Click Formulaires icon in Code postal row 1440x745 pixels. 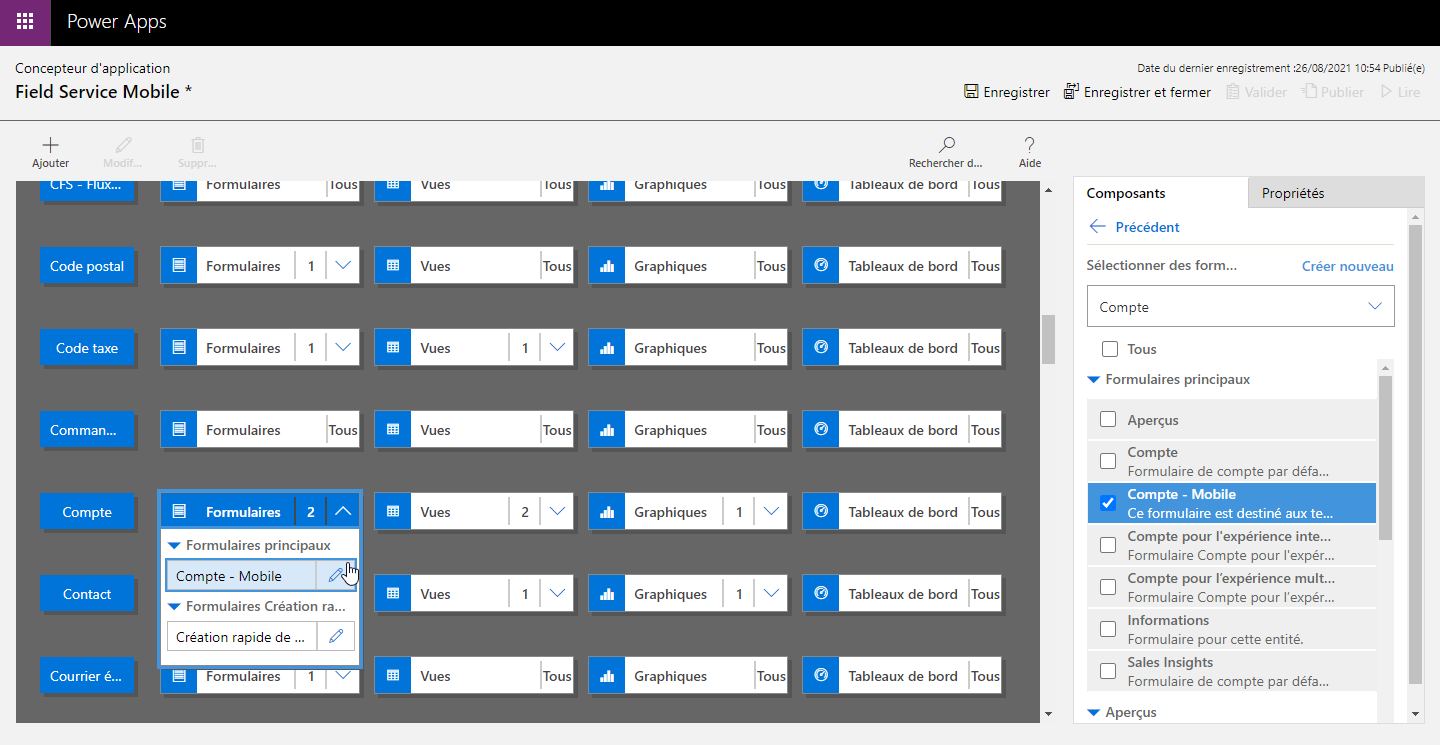[179, 266]
